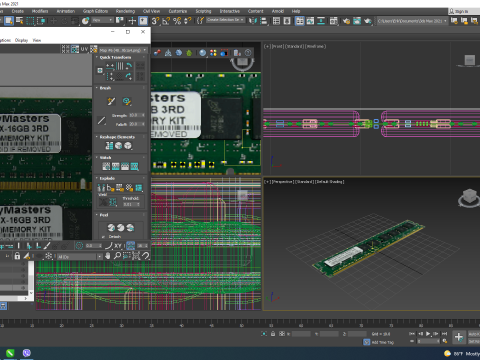
Task: Toggle the 3D Snaps icon
Action: click(155, 21)
